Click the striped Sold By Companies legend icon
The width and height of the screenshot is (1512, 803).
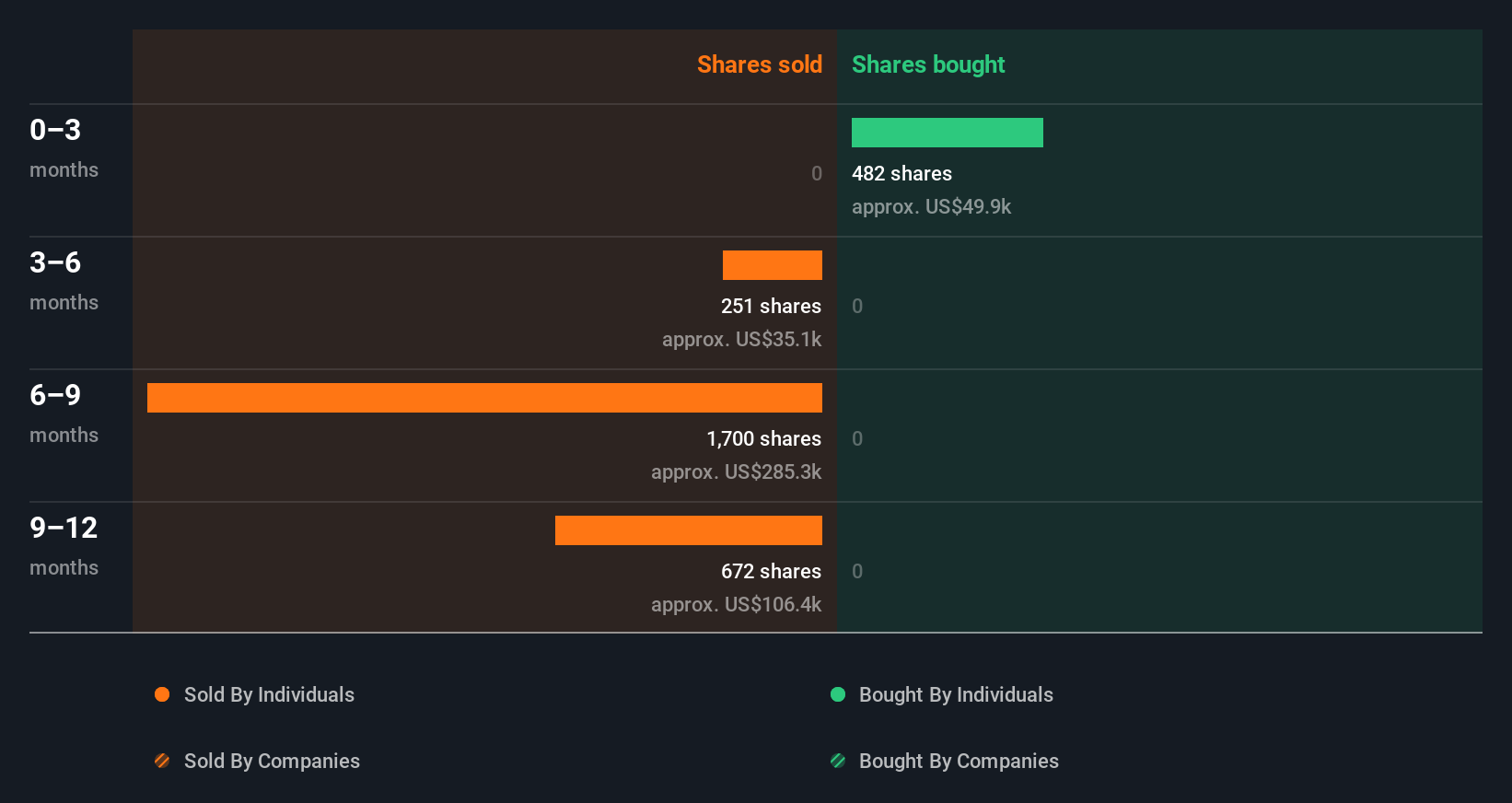162,761
